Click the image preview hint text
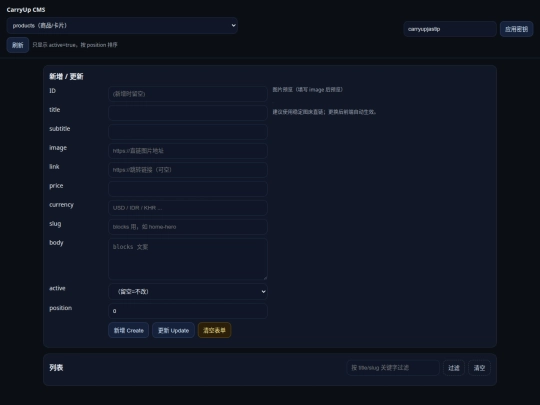Viewport: 540px width, 405px height. [x=308, y=90]
